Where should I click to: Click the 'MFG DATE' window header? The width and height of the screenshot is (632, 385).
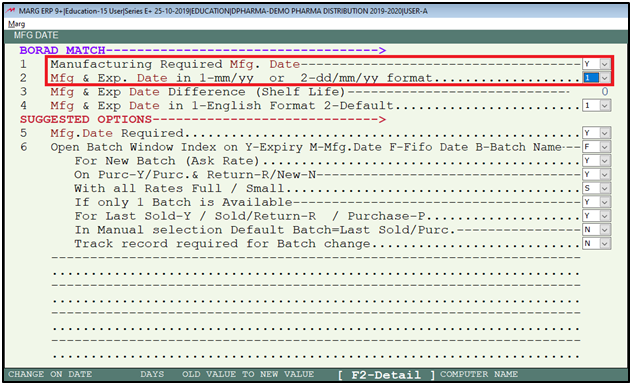click(x=36, y=35)
